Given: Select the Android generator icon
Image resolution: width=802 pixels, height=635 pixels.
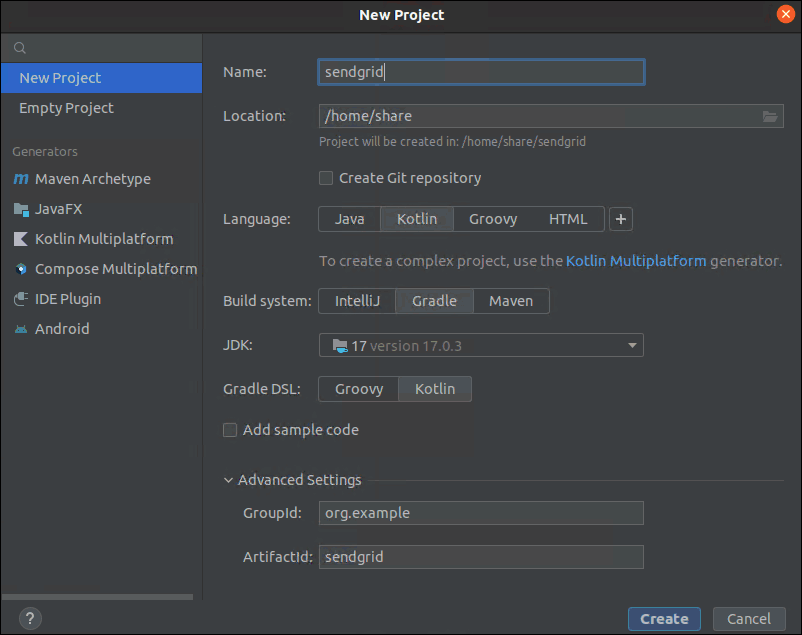Looking at the screenshot, I should tap(21, 329).
